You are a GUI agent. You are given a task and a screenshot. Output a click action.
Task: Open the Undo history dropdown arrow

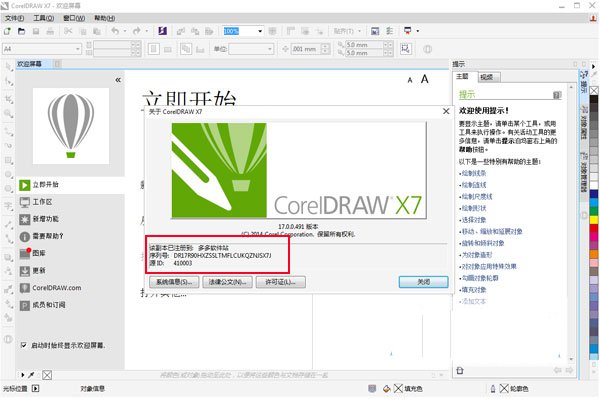click(x=125, y=31)
